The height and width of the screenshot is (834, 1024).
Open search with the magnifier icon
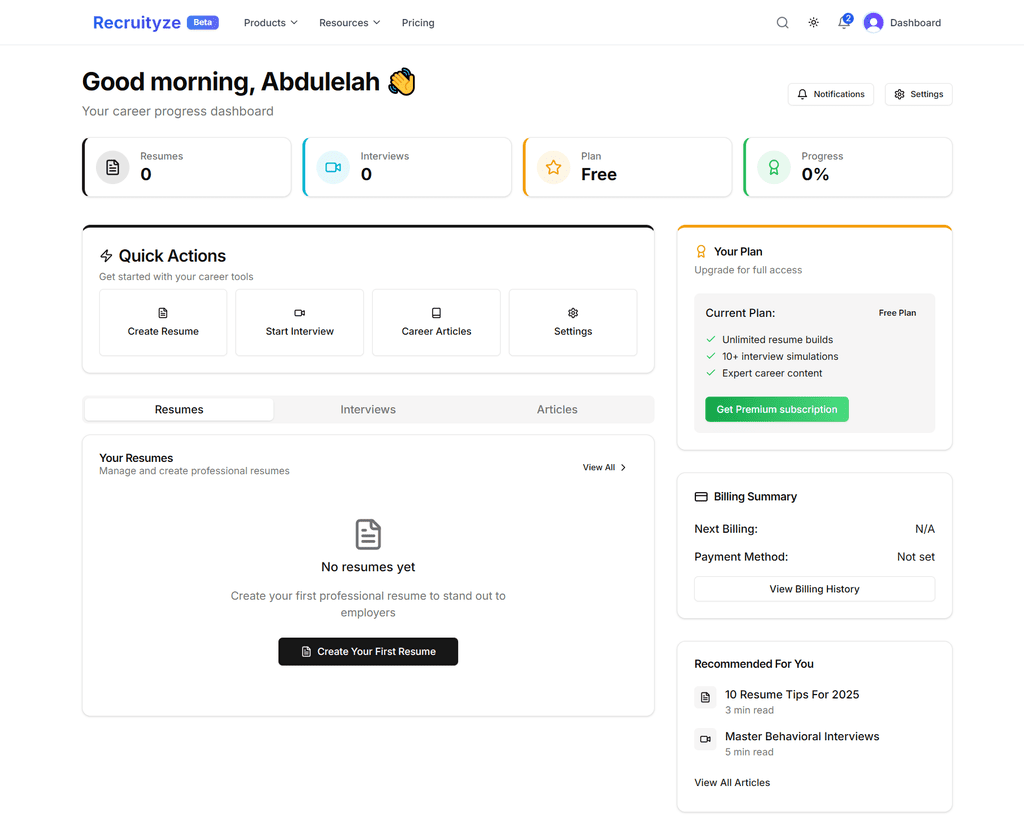click(783, 23)
